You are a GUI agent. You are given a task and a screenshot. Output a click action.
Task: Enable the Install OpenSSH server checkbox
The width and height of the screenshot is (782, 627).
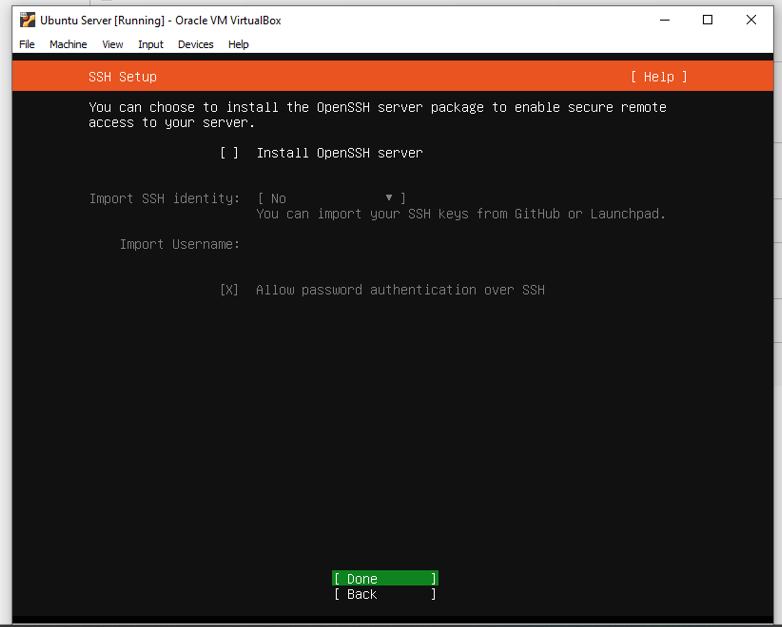pos(230,153)
